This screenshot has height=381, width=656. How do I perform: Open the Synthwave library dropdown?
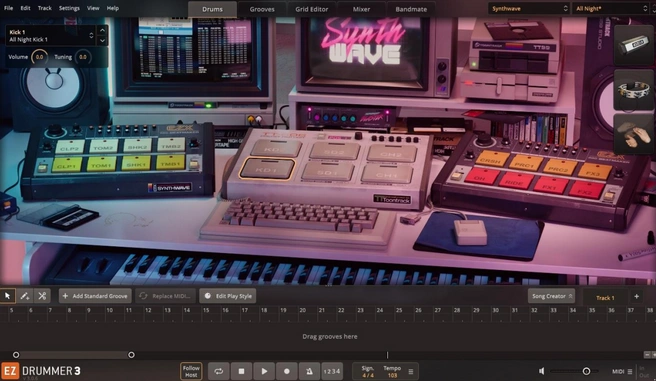529,8
